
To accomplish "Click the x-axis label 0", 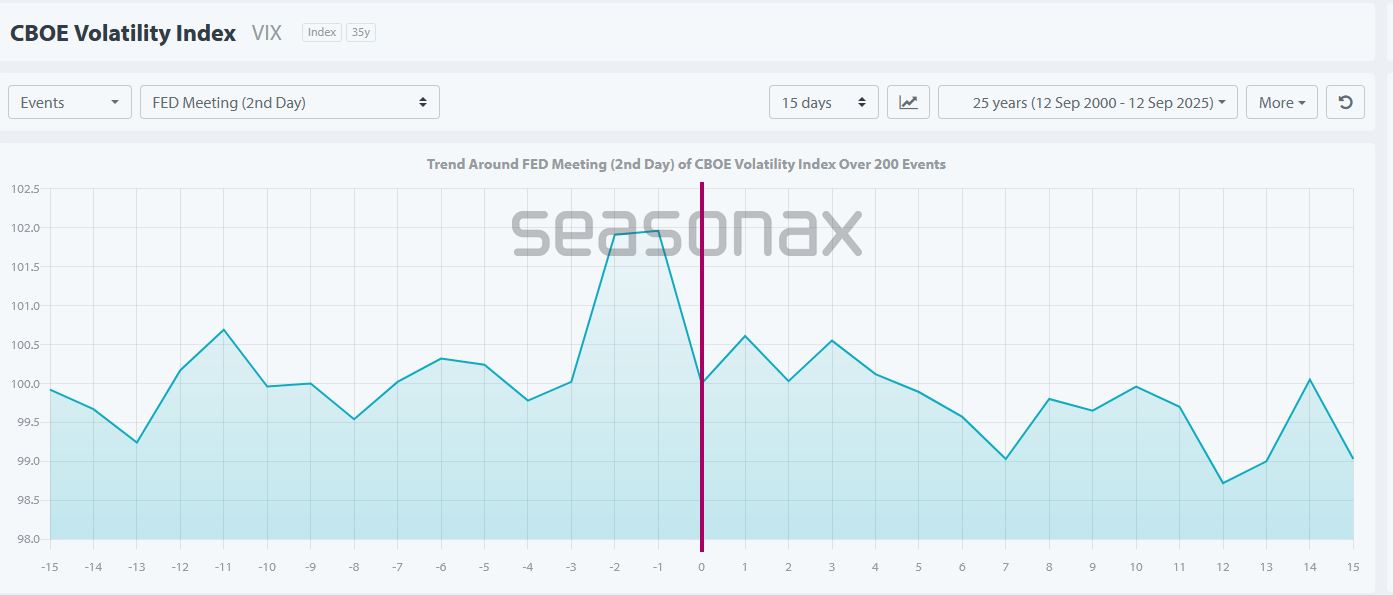I will click(x=701, y=567).
